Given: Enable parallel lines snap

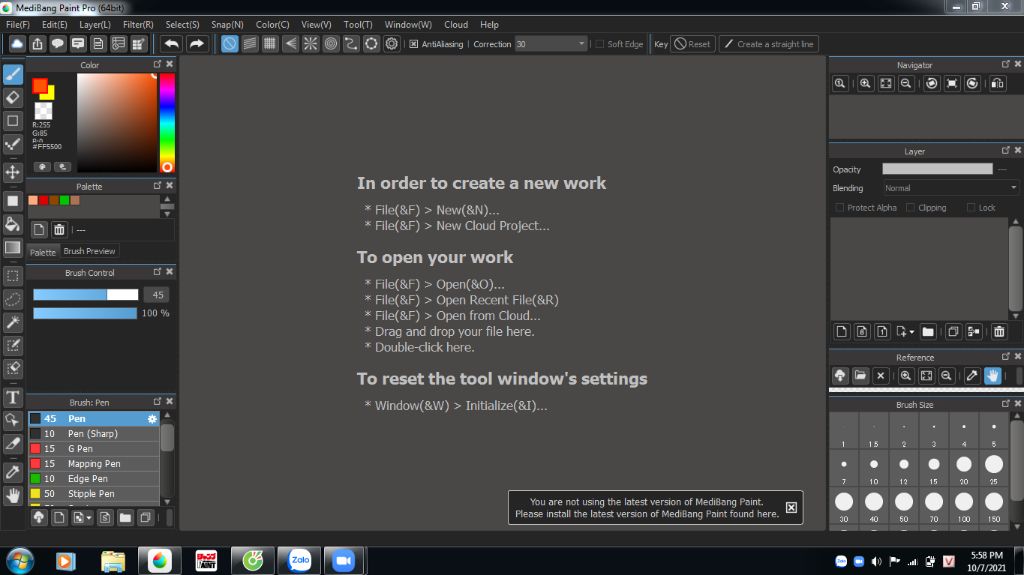Looking at the screenshot, I should (x=249, y=44).
